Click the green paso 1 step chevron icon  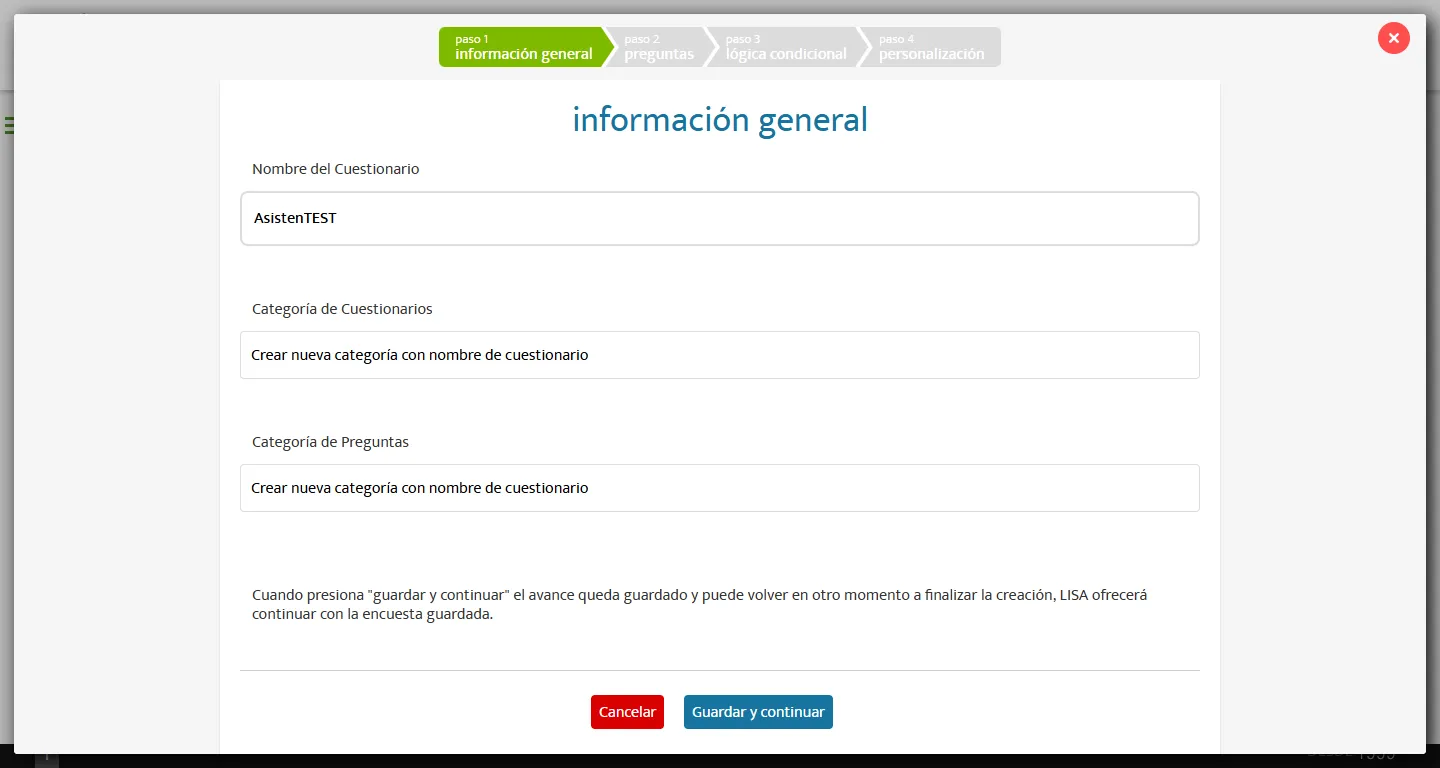pos(522,46)
